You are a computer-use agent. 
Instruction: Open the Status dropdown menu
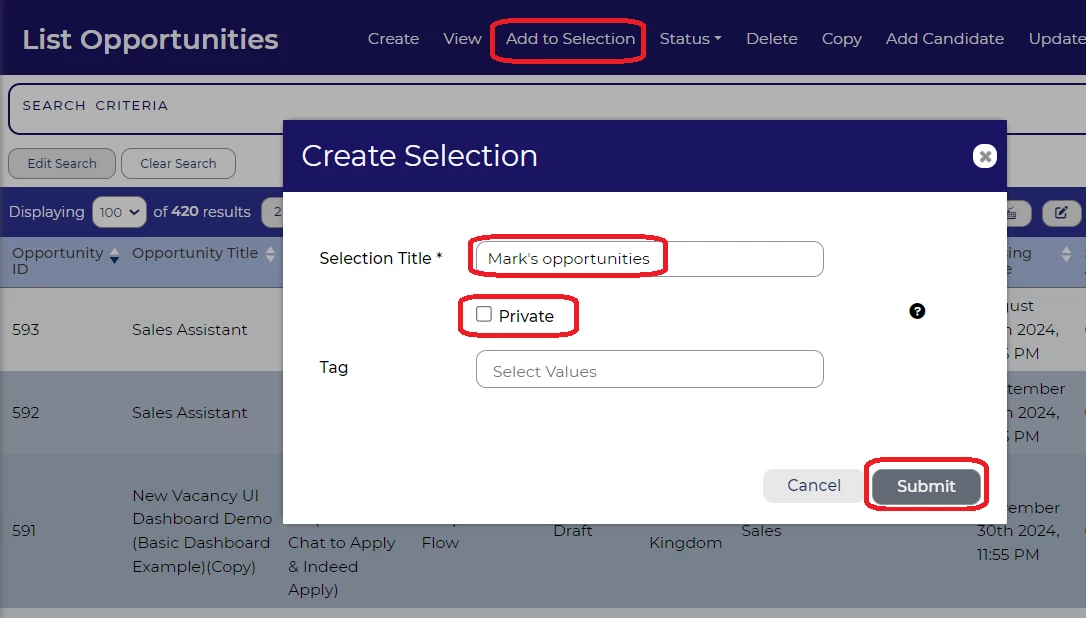tap(690, 39)
